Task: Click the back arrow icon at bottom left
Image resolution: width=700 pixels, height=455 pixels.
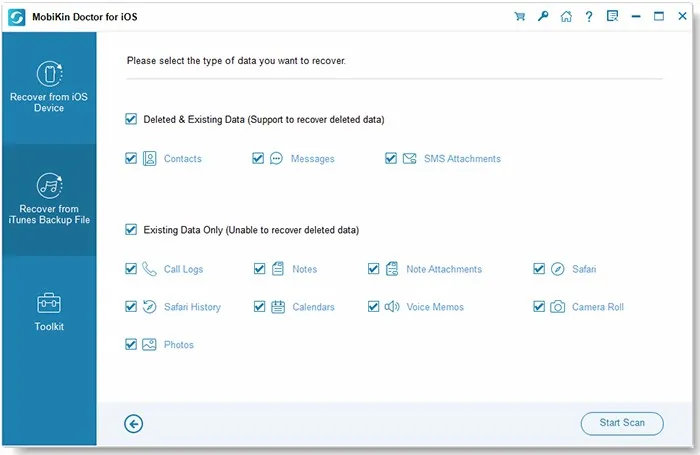Action: tap(134, 424)
